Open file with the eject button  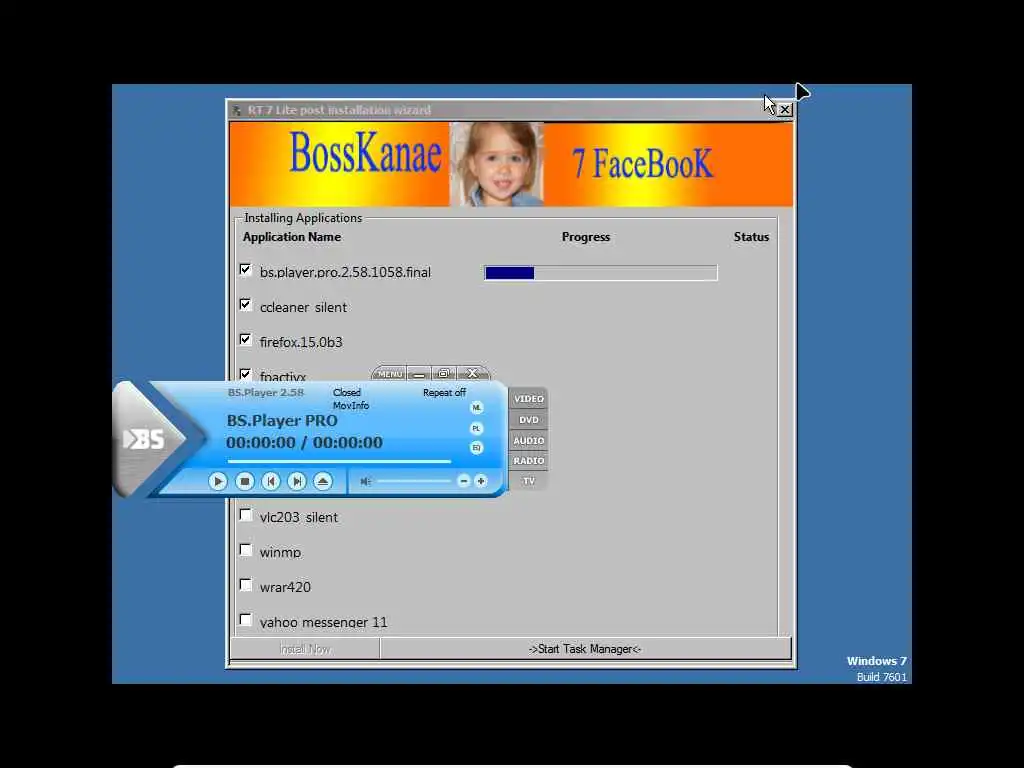coord(323,481)
